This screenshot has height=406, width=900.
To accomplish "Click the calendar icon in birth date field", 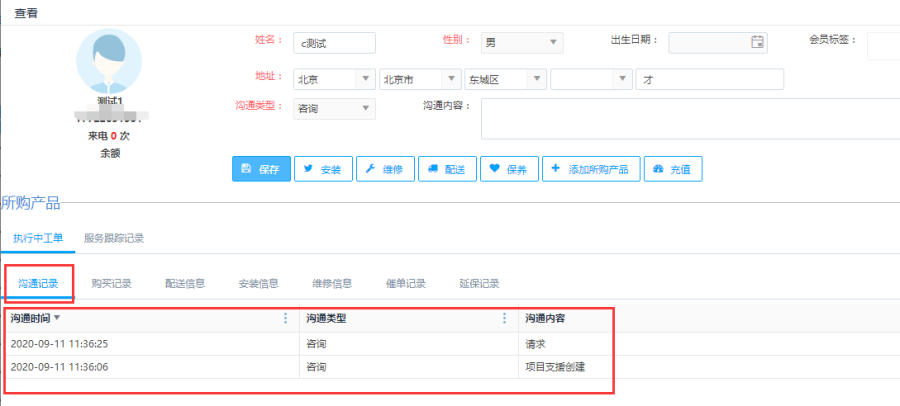I will click(x=757, y=42).
